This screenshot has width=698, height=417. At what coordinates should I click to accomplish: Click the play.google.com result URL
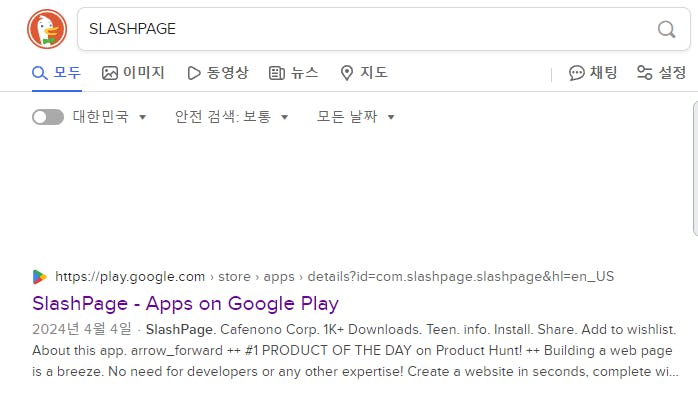tap(334, 276)
